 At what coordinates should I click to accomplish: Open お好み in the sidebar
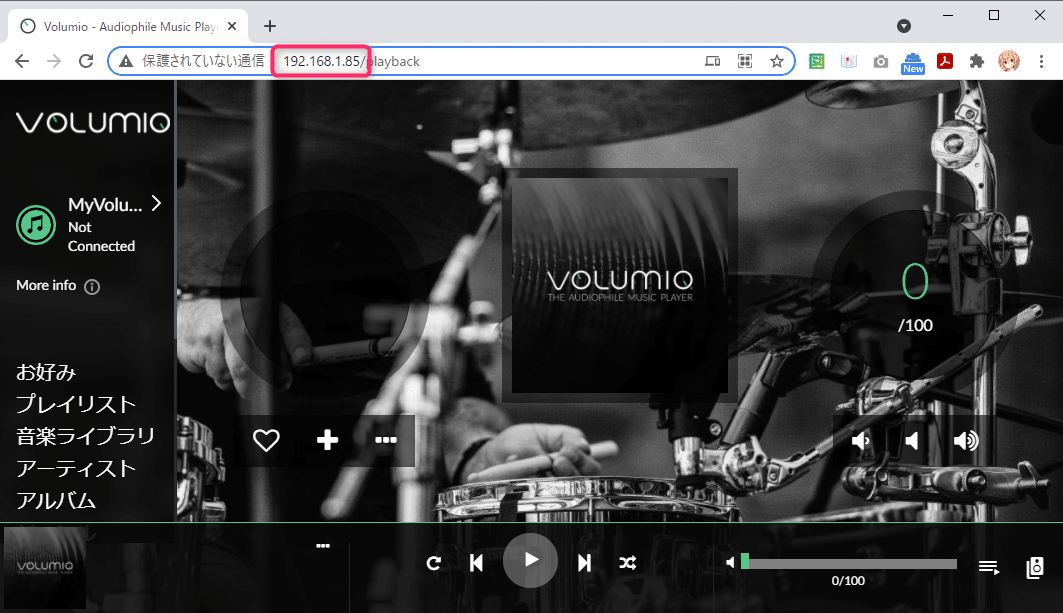coord(46,372)
